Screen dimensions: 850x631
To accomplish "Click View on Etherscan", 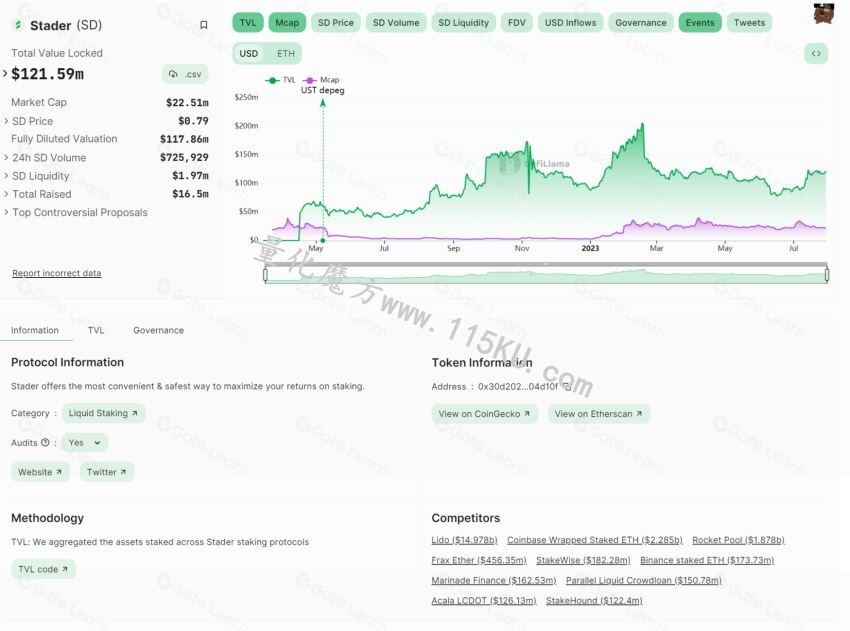I will point(598,414).
